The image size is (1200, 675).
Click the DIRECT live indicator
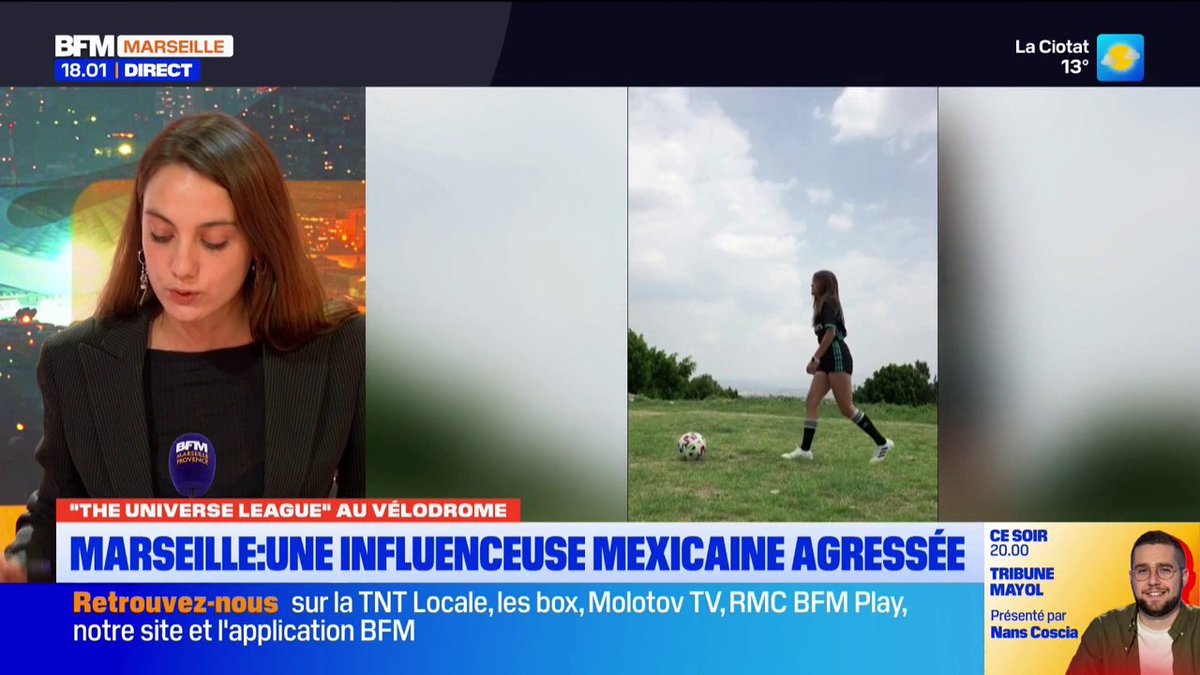pyautogui.click(x=158, y=70)
